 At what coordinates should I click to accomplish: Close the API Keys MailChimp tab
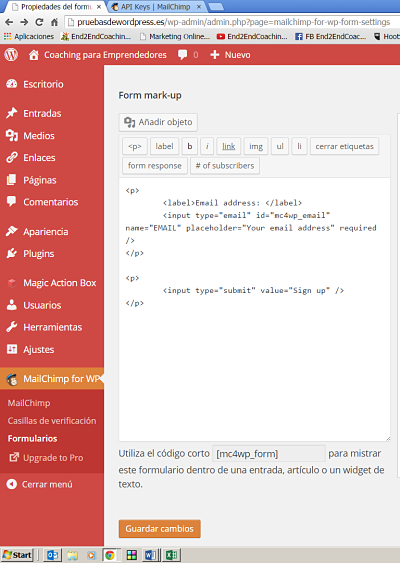click(x=199, y=7)
